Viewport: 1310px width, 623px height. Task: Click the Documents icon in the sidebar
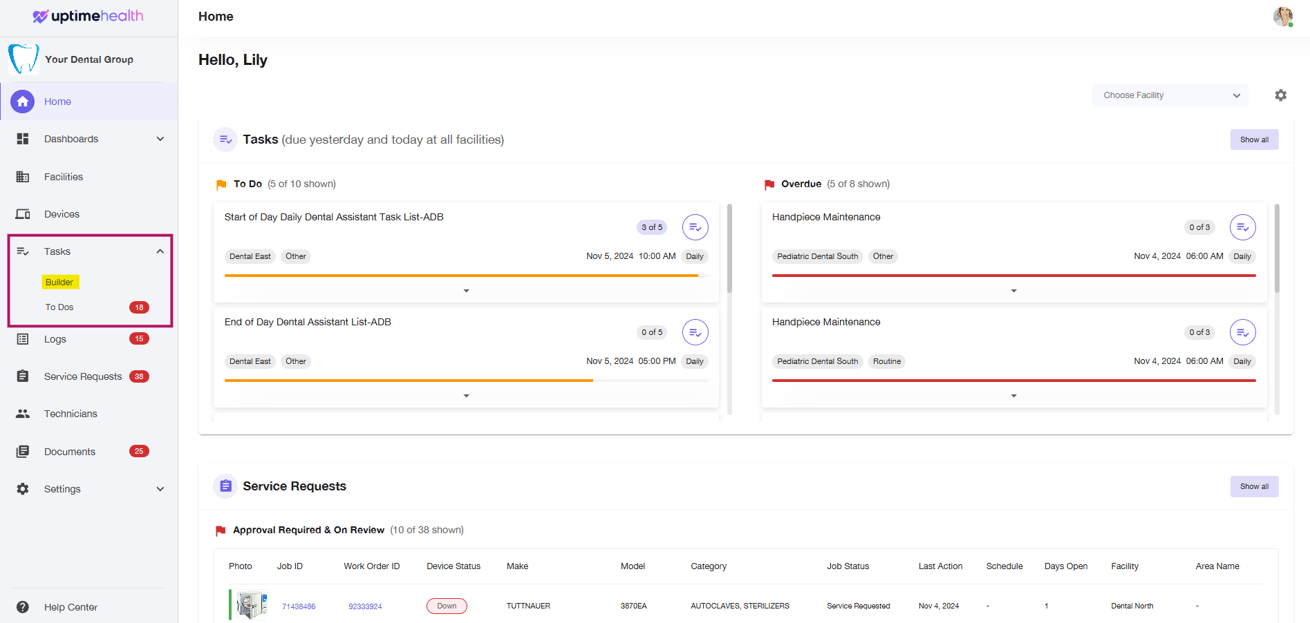pos(22,451)
